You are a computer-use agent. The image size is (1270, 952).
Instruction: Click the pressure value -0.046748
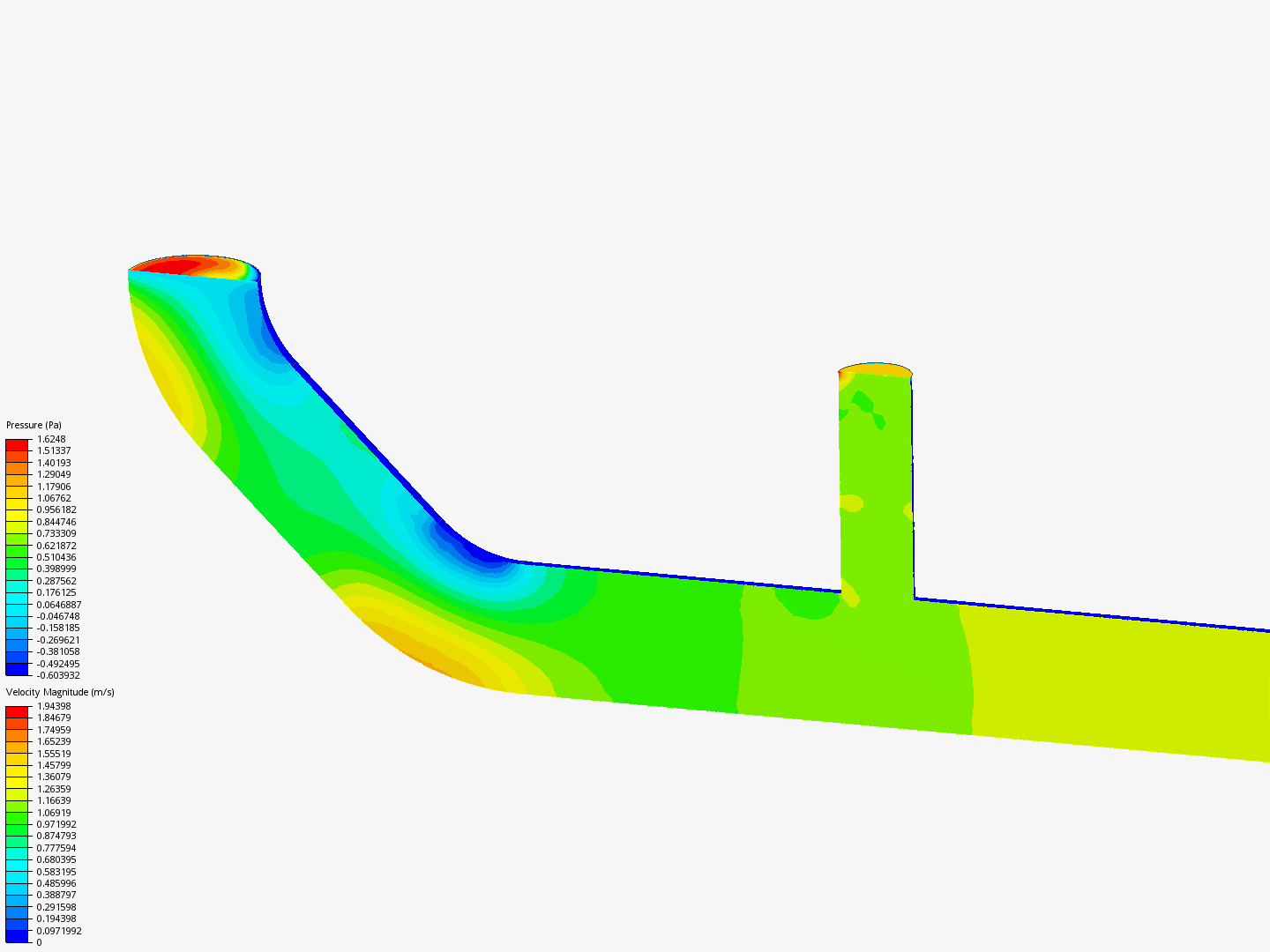[x=58, y=616]
